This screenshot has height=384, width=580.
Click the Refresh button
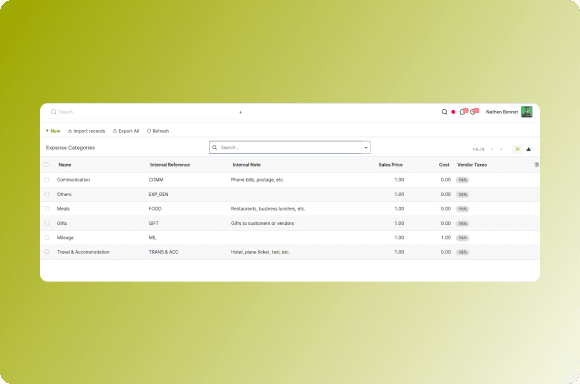158,131
